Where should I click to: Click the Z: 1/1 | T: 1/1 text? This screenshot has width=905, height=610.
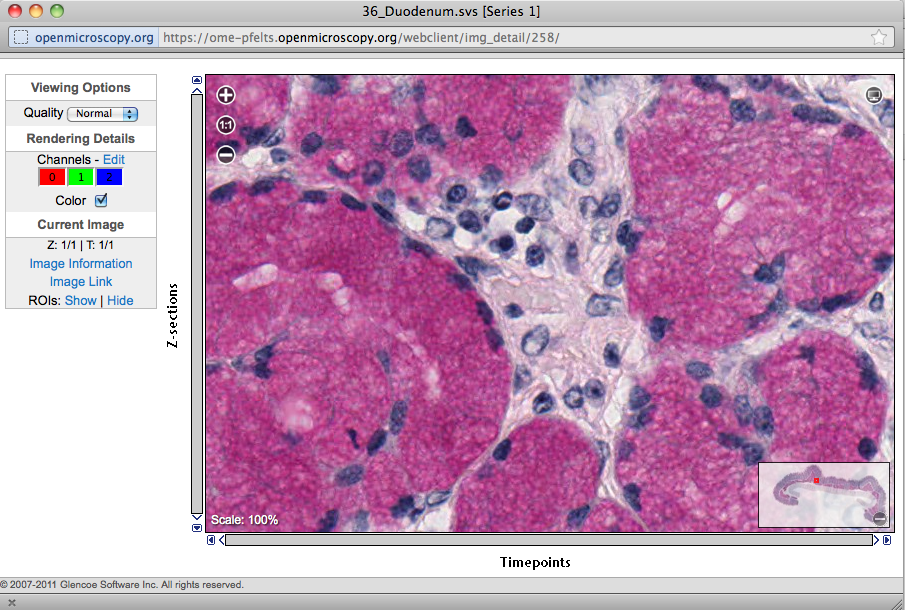81,245
